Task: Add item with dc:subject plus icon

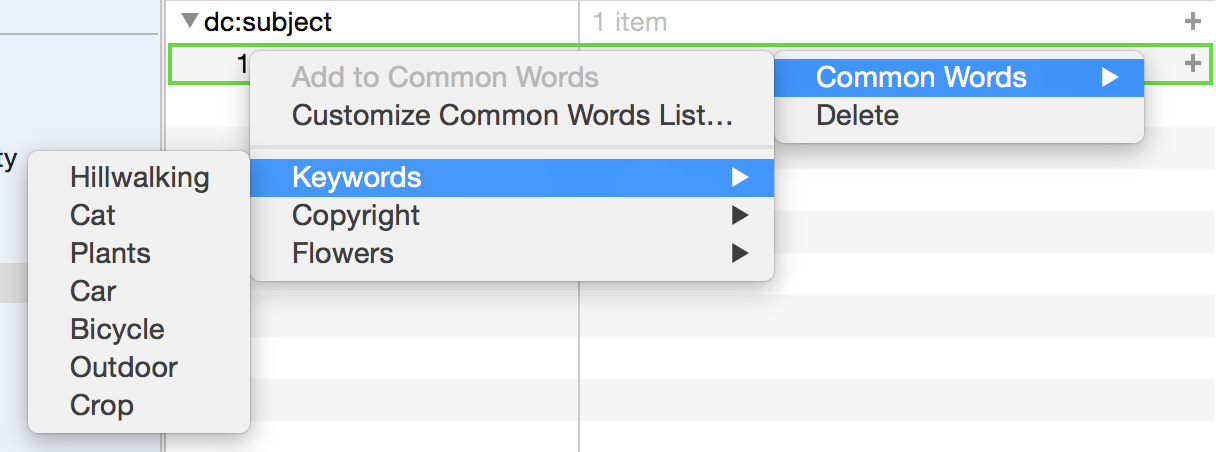Action: [x=1191, y=21]
